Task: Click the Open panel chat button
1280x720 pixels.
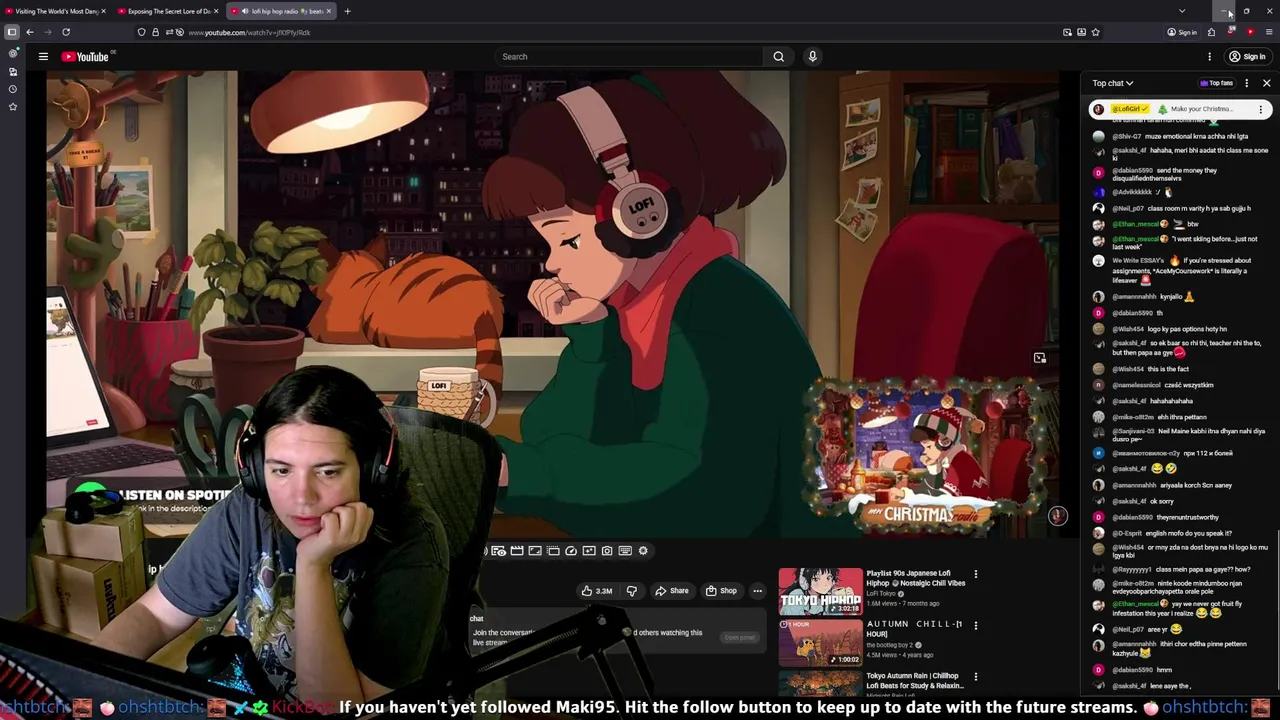Action: [740, 637]
